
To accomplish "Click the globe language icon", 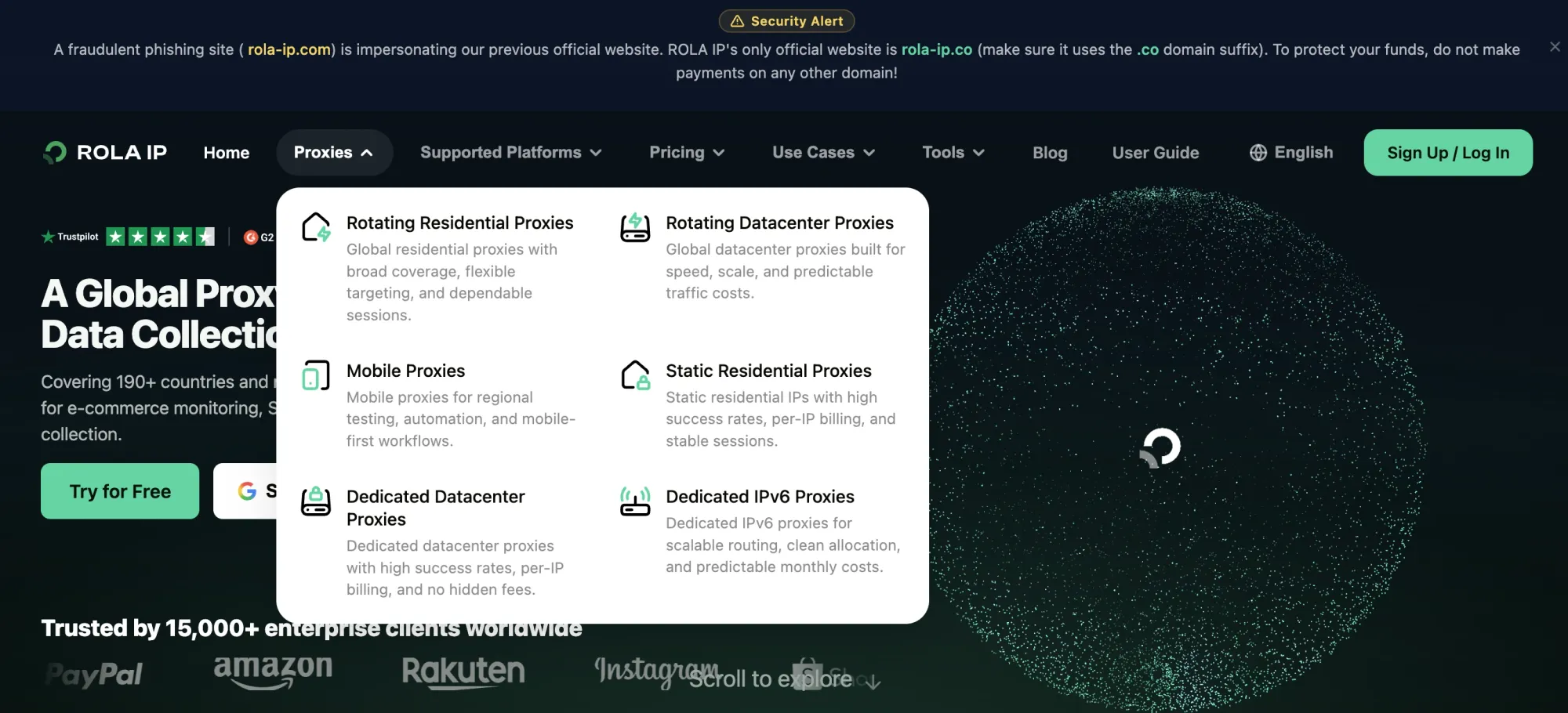I will [1258, 153].
